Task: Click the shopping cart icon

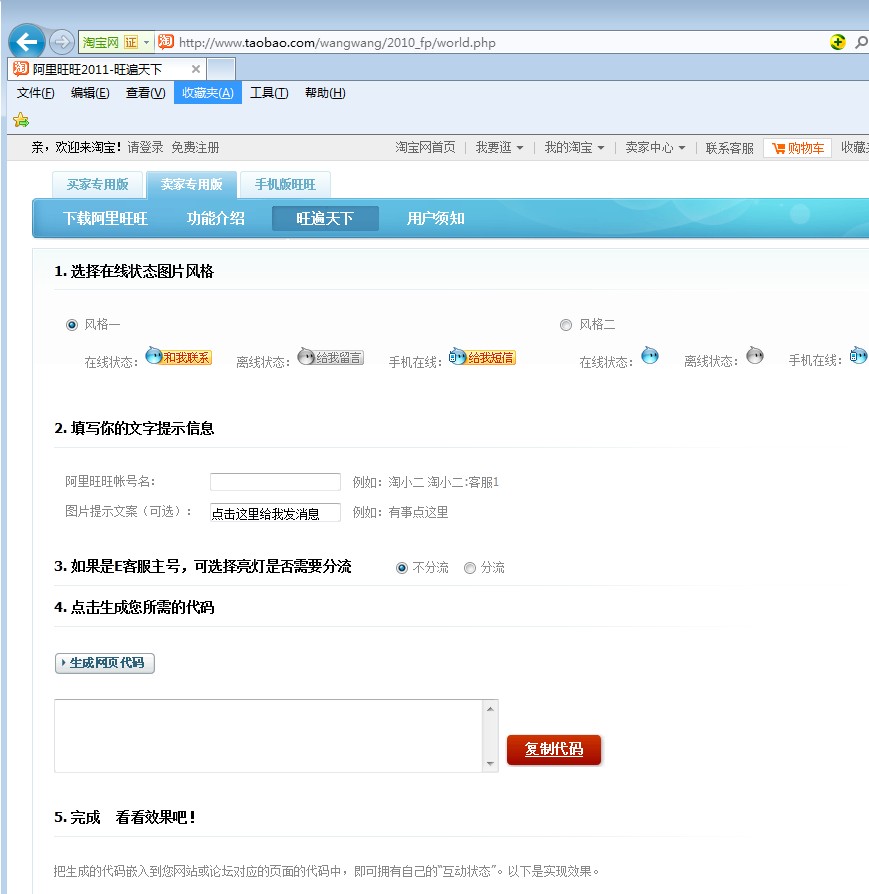Action: click(778, 148)
